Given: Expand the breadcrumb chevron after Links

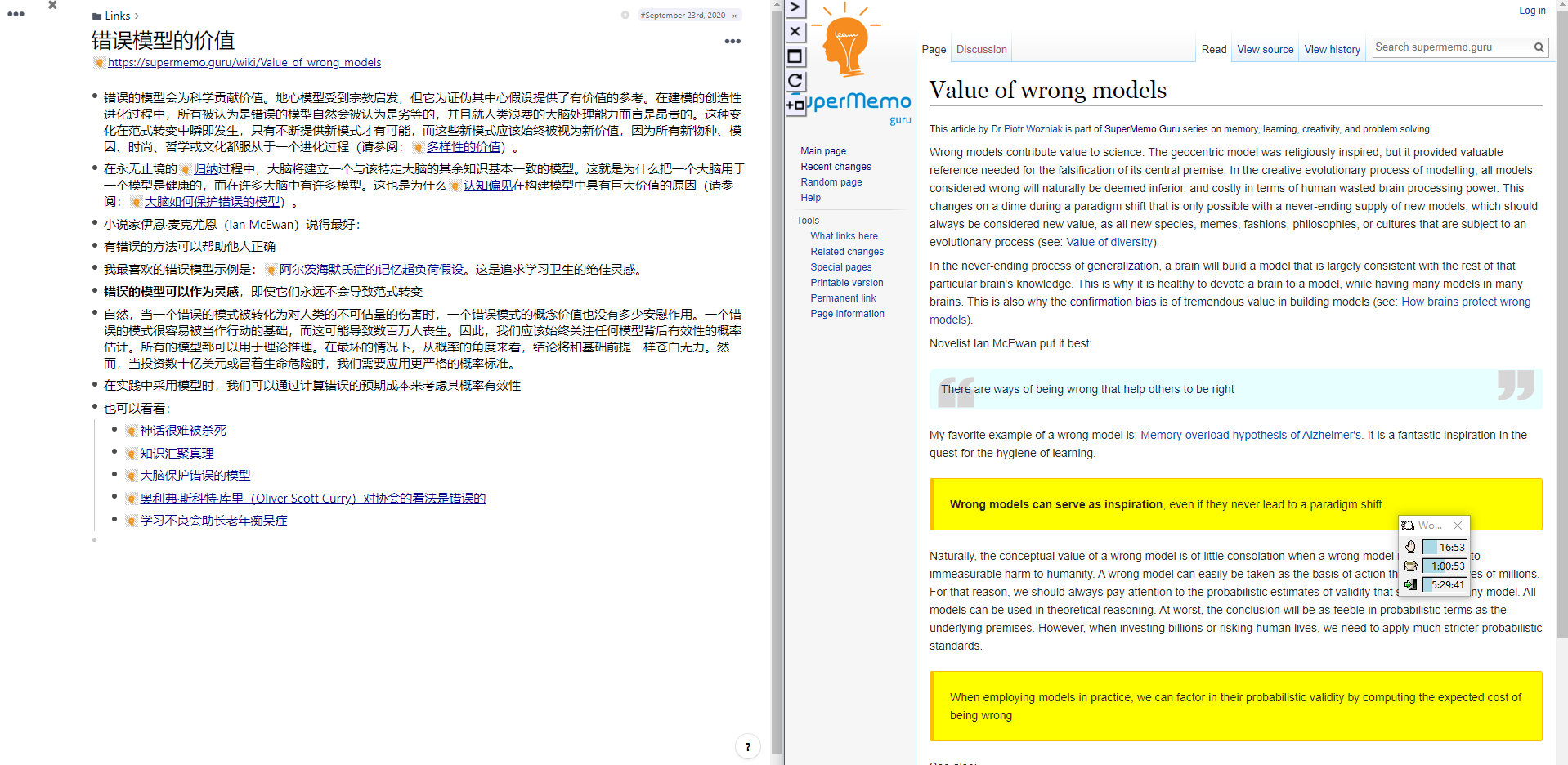Looking at the screenshot, I should (x=137, y=16).
